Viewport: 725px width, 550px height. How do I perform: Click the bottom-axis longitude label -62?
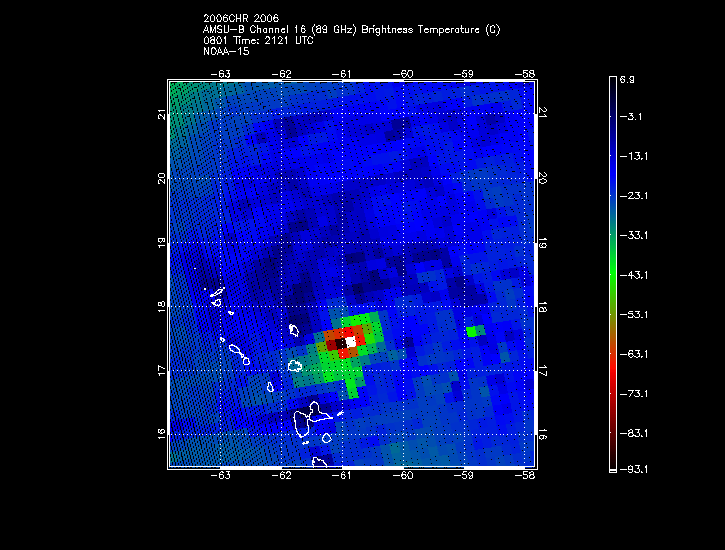pos(282,476)
